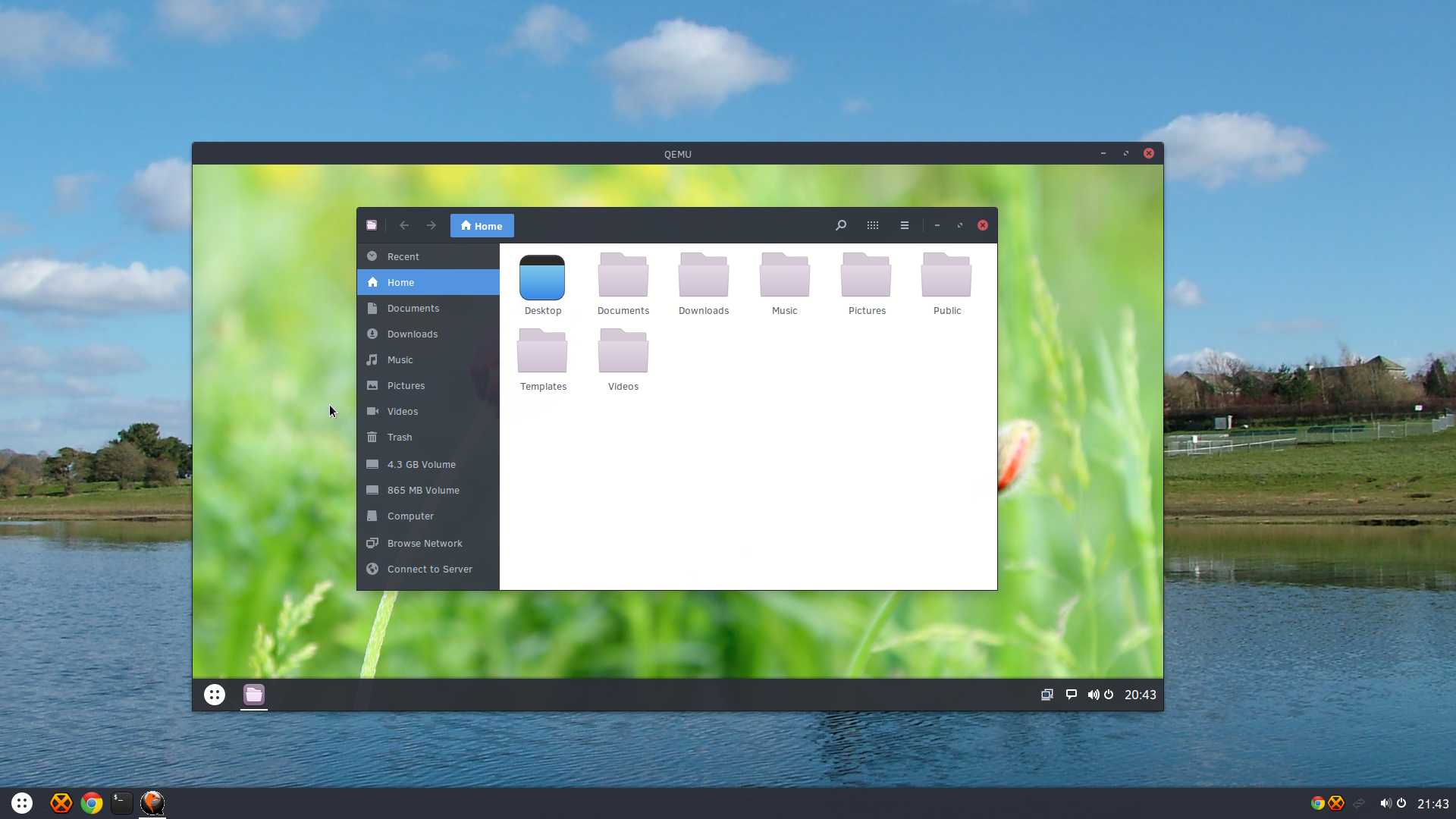Open the Videos folder icon
The width and height of the screenshot is (1456, 819).
623,351
